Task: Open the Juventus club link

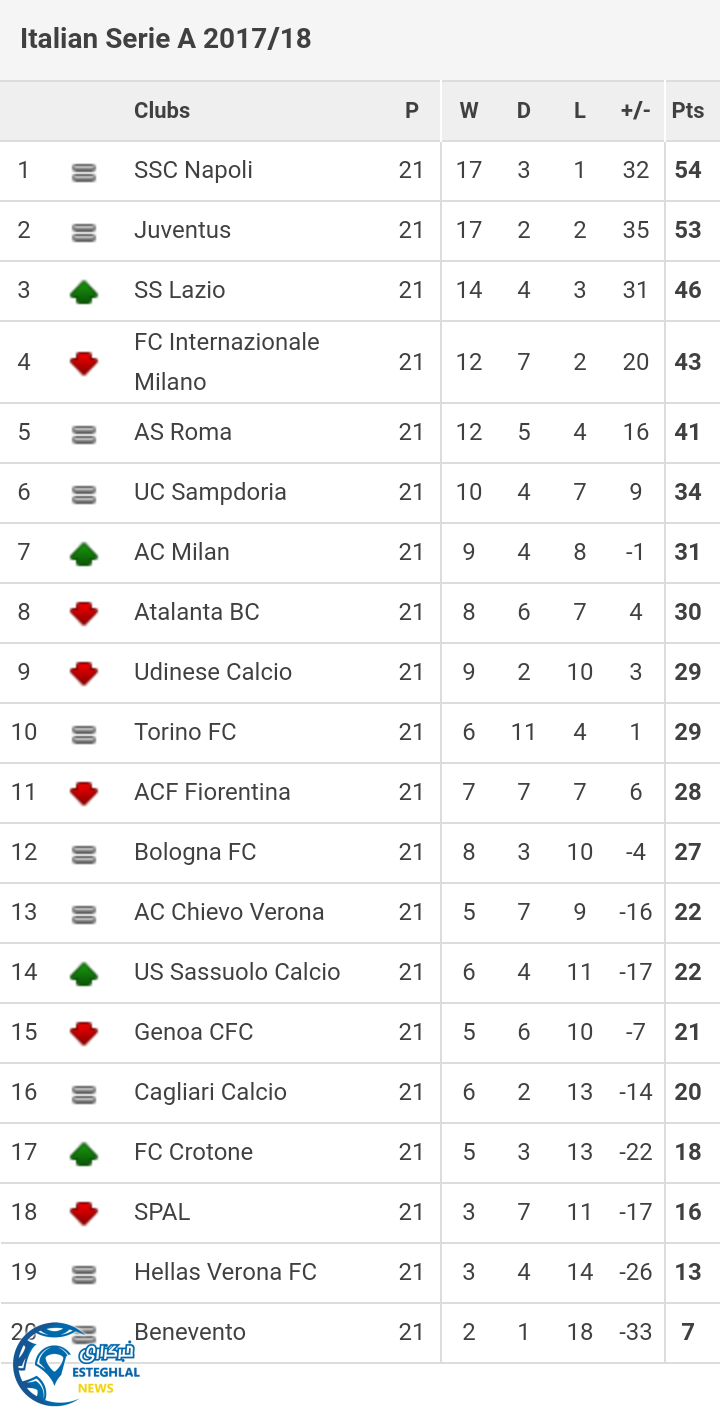Action: tap(182, 230)
